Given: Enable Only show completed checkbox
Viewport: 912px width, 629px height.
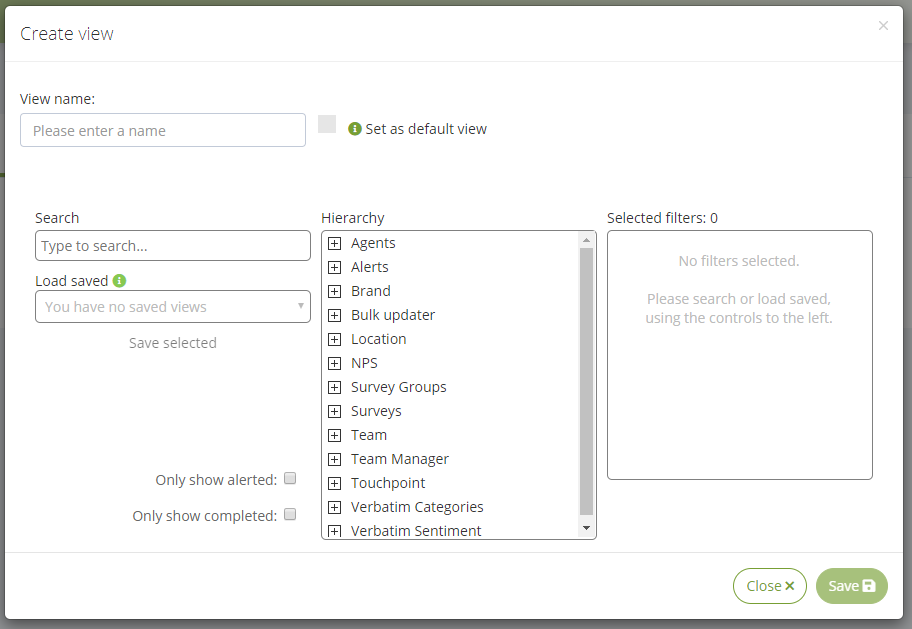Looking at the screenshot, I should click(290, 514).
